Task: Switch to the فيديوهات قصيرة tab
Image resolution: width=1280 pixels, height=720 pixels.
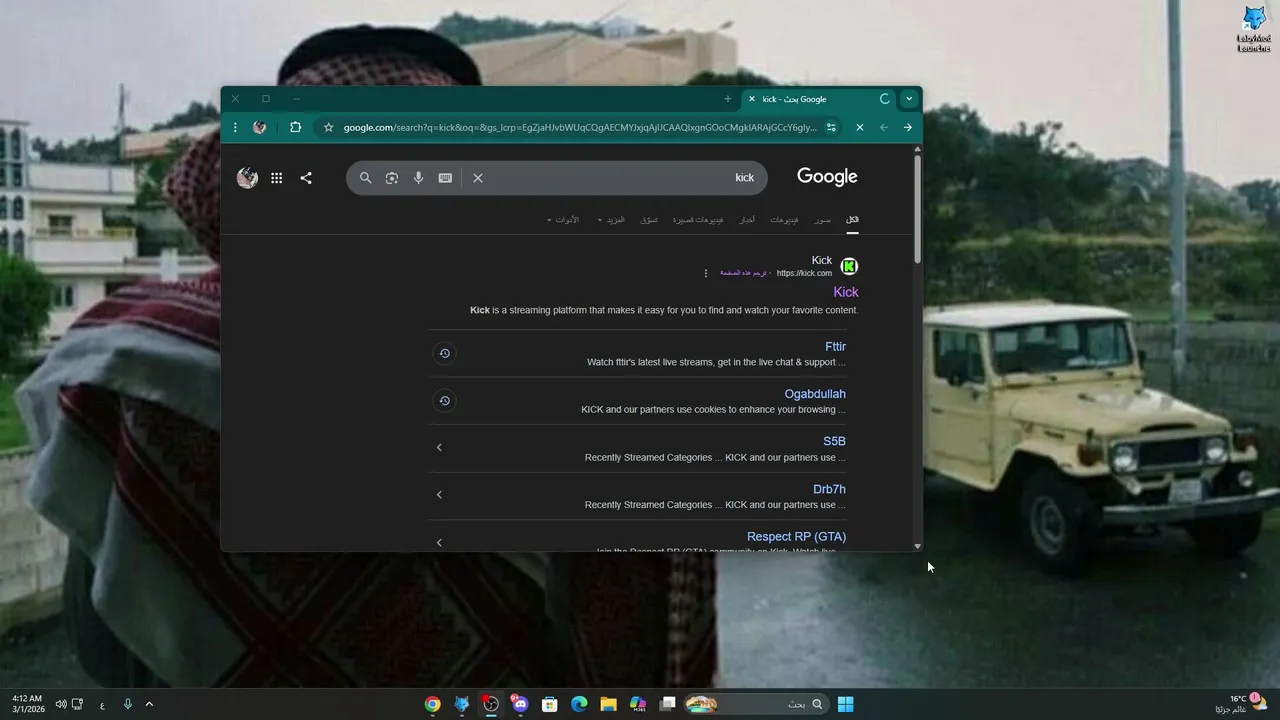Action: 698,220
